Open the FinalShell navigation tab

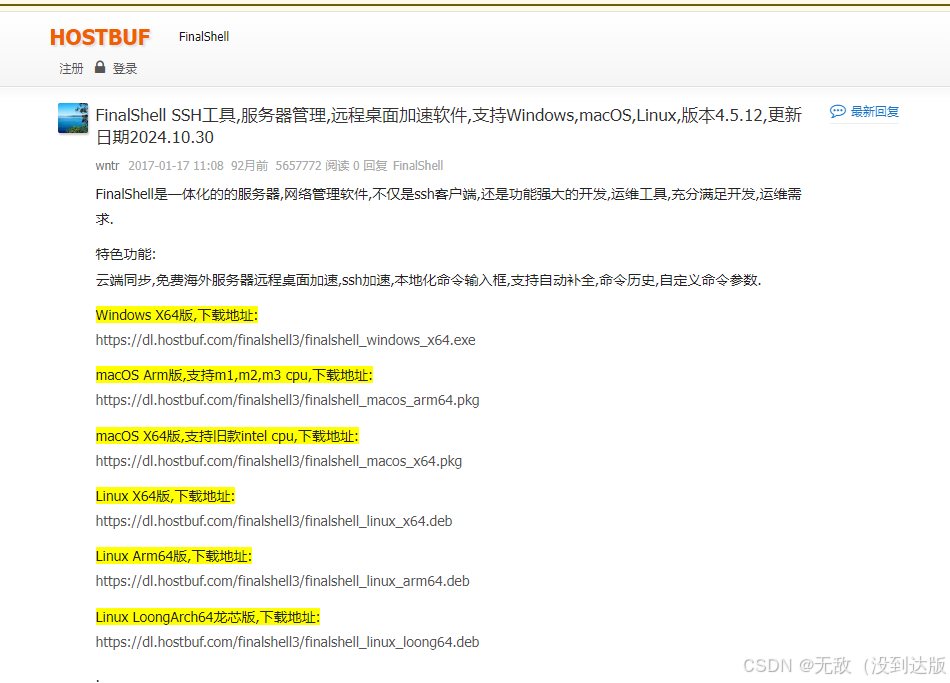204,37
